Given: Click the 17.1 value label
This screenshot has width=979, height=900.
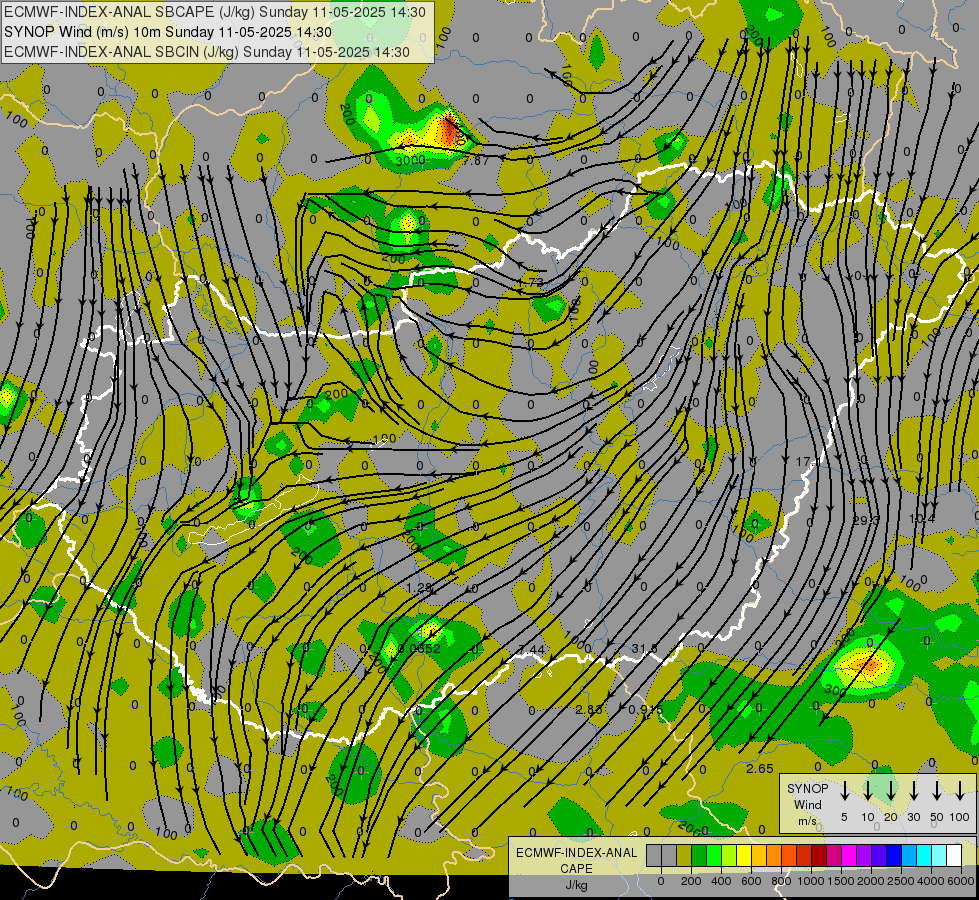Looking at the screenshot, I should (809, 462).
